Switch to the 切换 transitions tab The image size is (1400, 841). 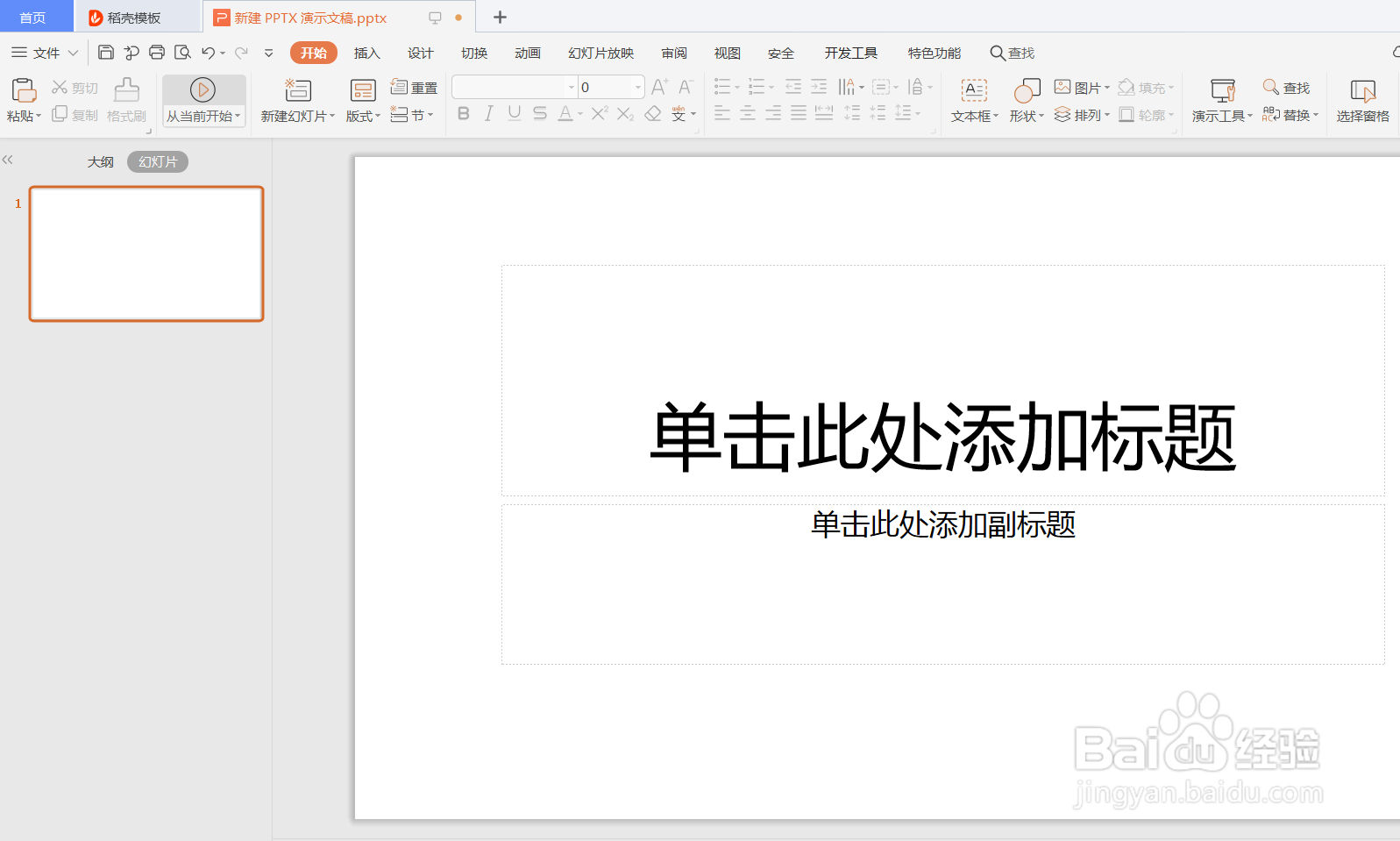tap(473, 53)
